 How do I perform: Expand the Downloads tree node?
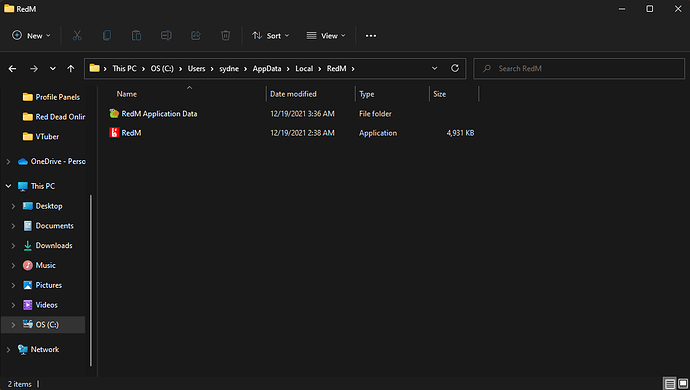click(13, 246)
